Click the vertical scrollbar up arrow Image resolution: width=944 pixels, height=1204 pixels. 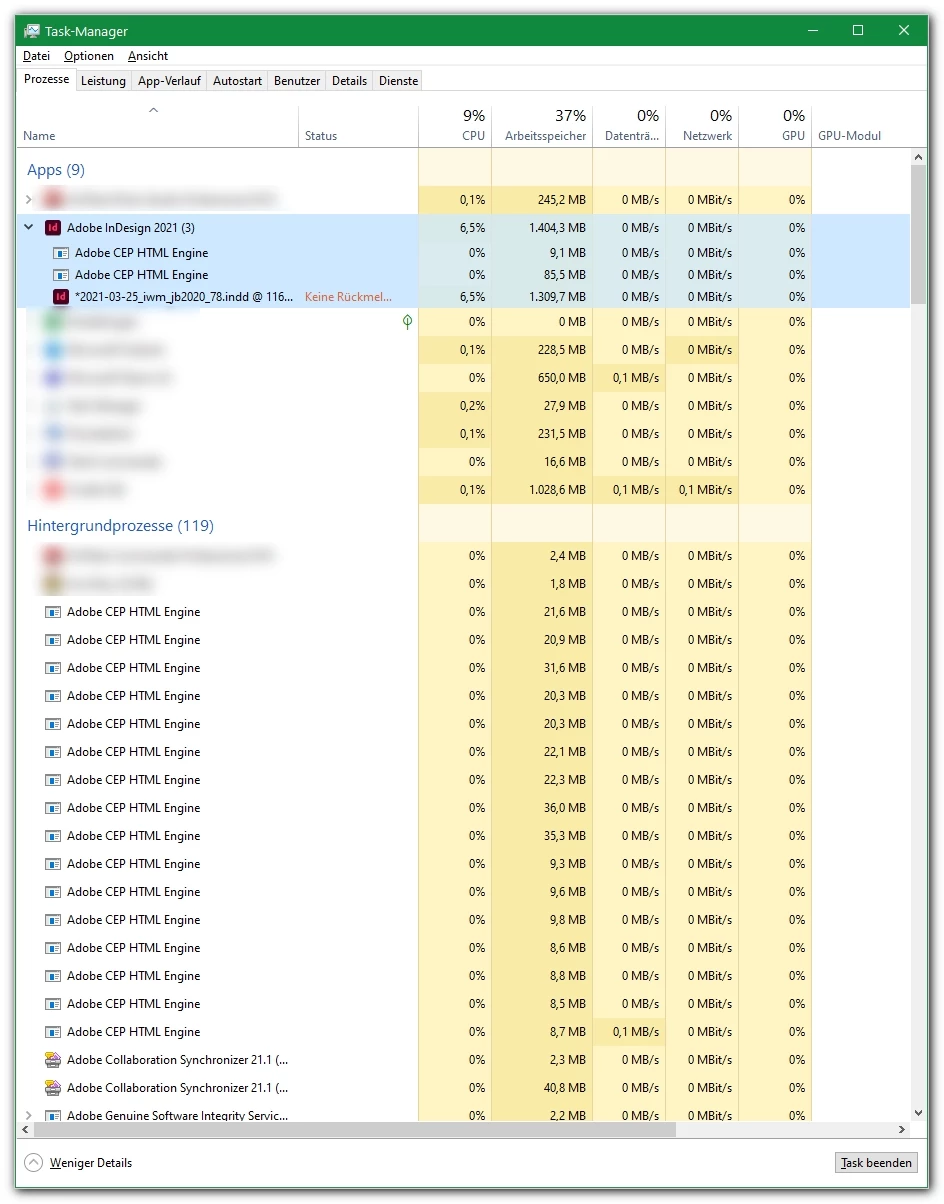[x=919, y=157]
